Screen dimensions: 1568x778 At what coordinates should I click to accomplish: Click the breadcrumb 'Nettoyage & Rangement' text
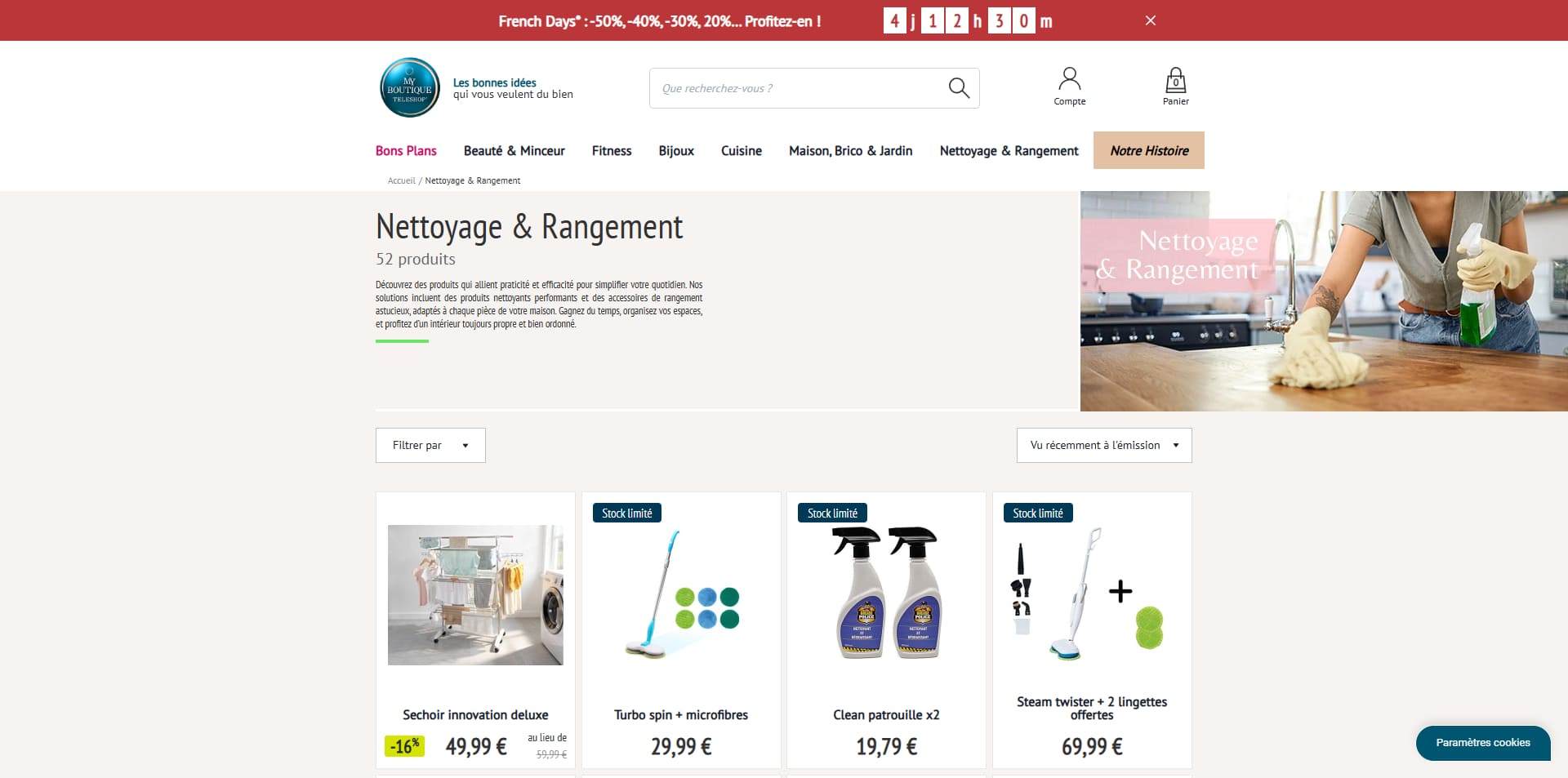pyautogui.click(x=472, y=180)
